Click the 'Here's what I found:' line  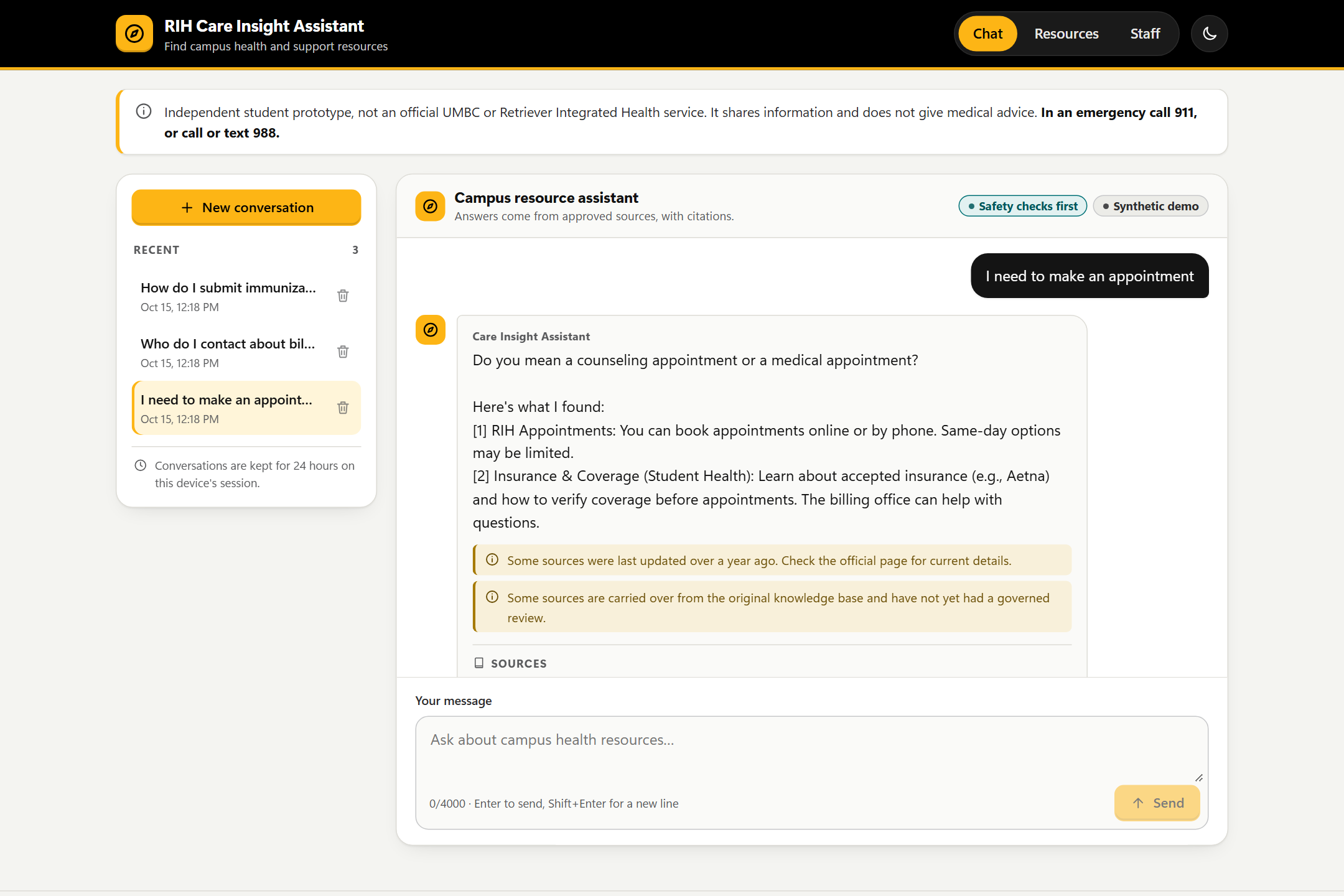tap(538, 407)
